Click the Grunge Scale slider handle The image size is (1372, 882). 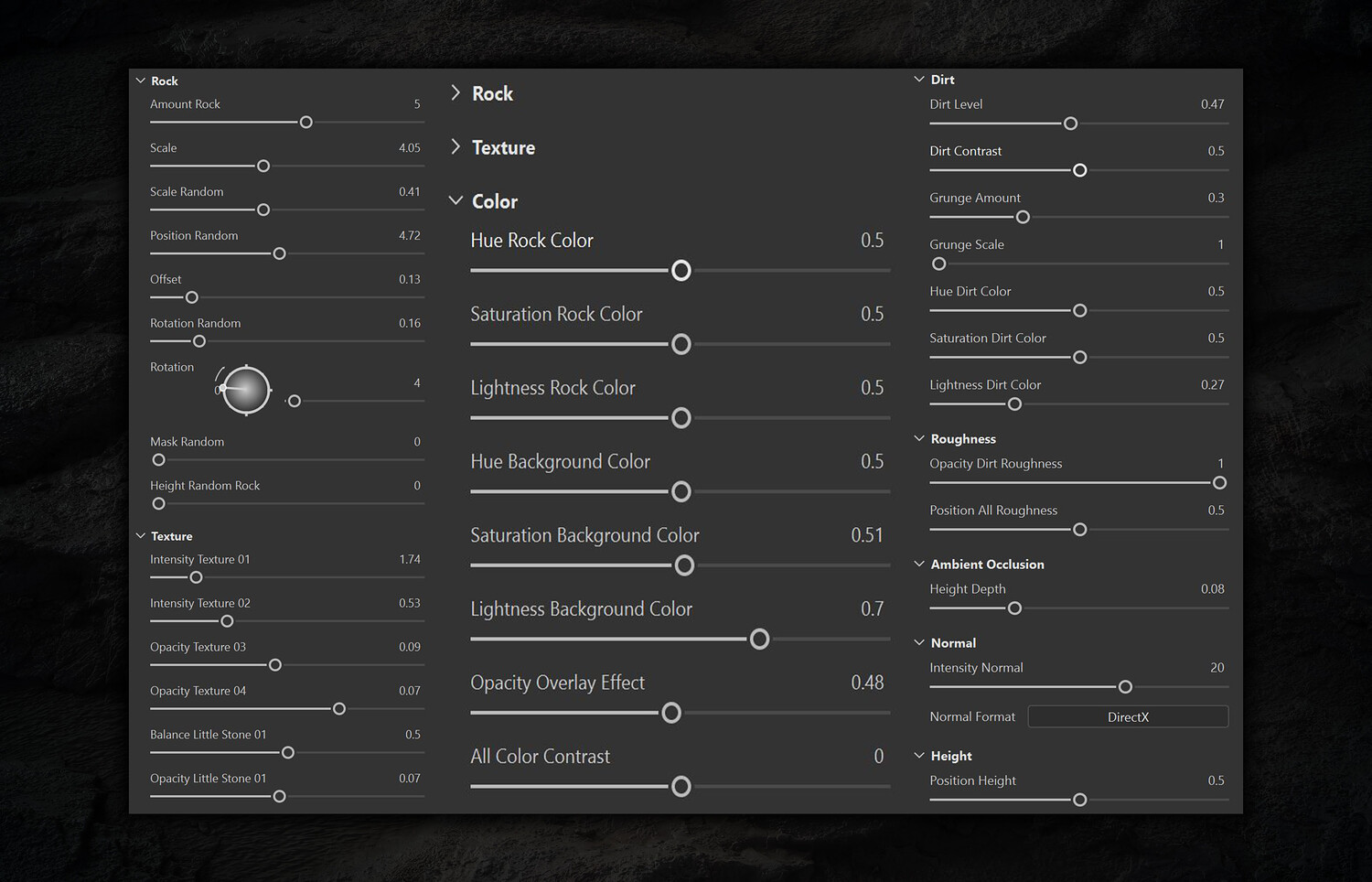(939, 264)
